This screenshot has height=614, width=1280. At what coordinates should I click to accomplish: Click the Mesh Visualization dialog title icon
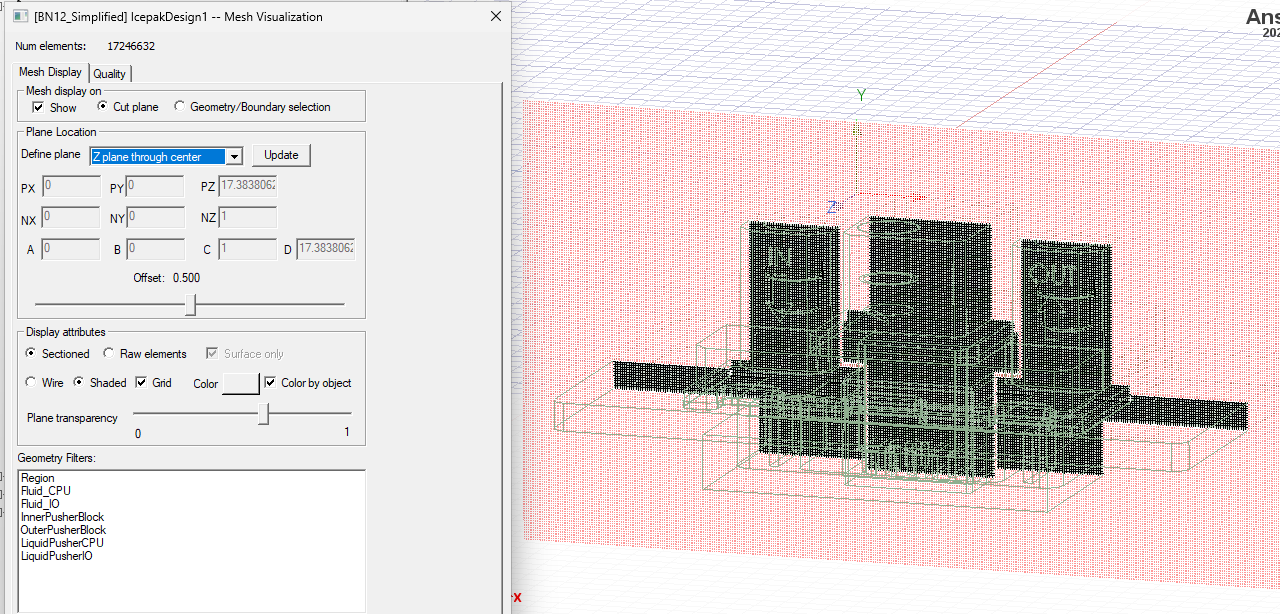click(20, 17)
